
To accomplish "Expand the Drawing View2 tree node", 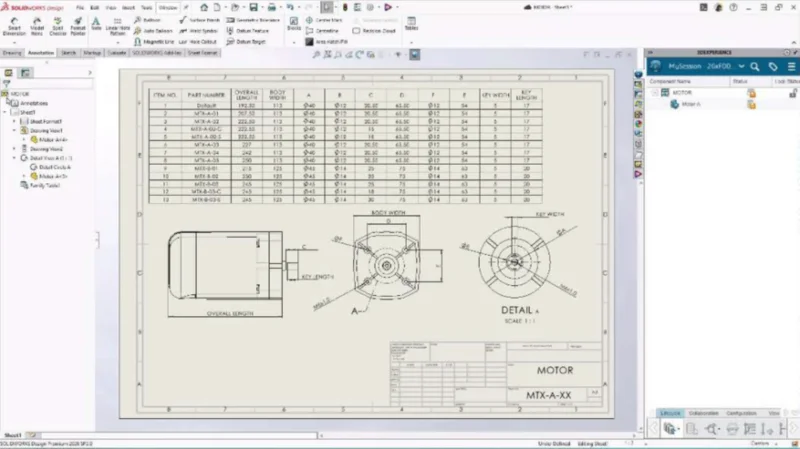I will [14, 149].
